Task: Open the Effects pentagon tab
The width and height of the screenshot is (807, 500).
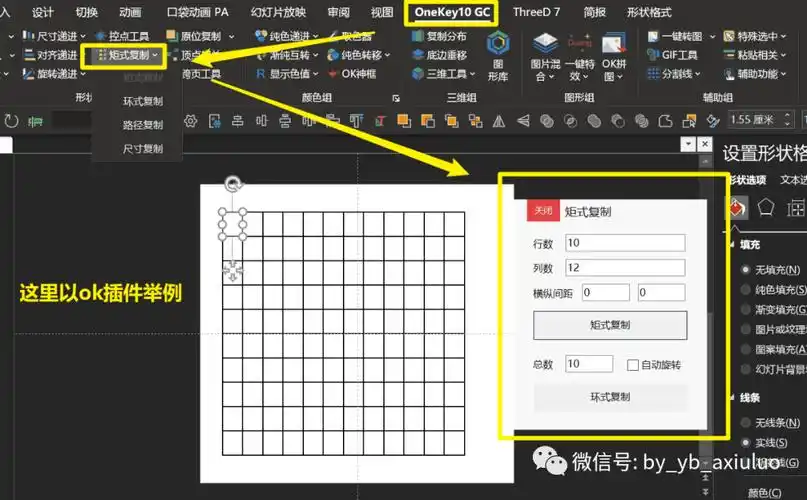Action: coord(766,208)
